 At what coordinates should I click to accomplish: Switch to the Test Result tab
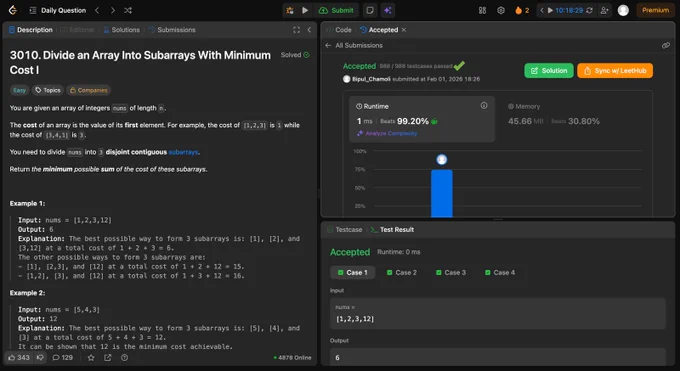[x=392, y=230]
